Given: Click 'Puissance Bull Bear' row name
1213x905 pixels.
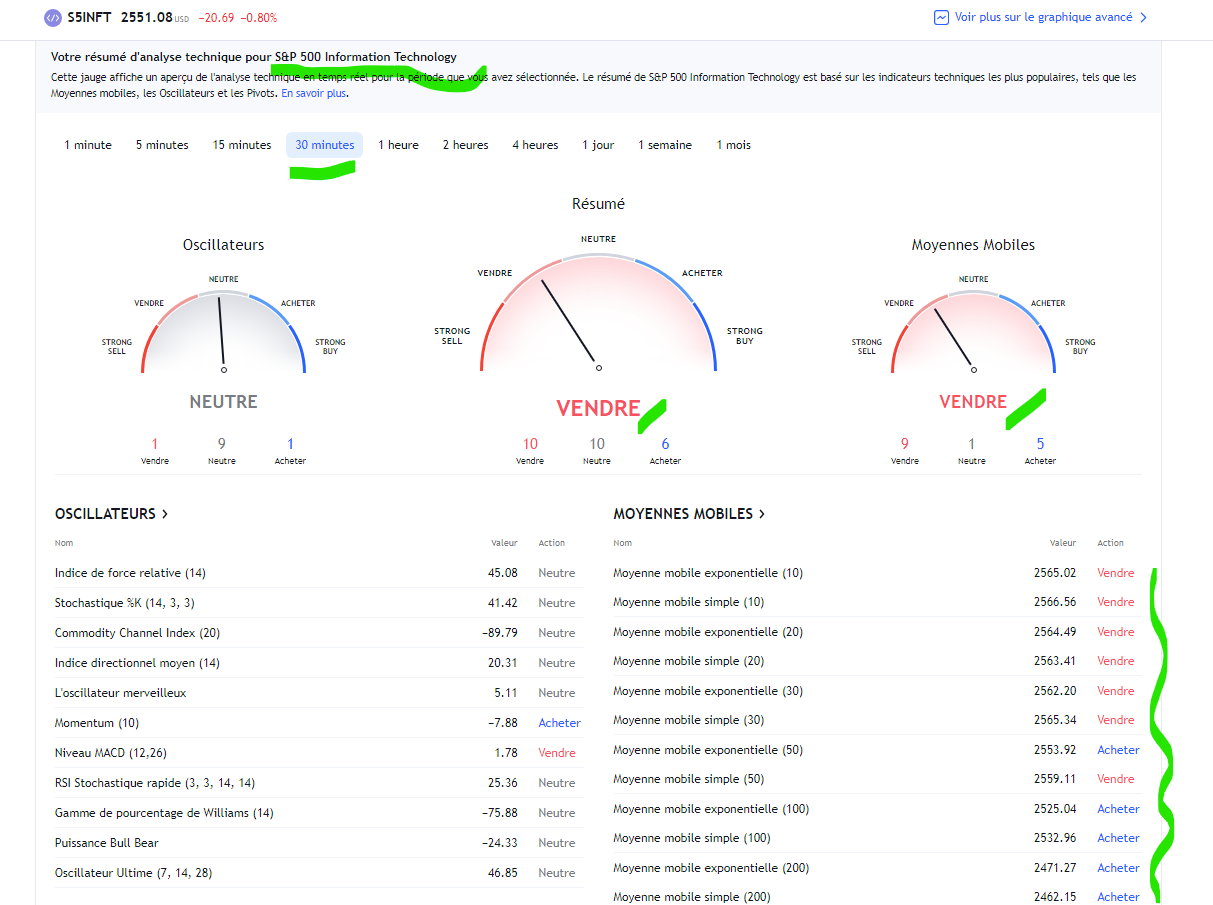Looking at the screenshot, I should pos(107,843).
